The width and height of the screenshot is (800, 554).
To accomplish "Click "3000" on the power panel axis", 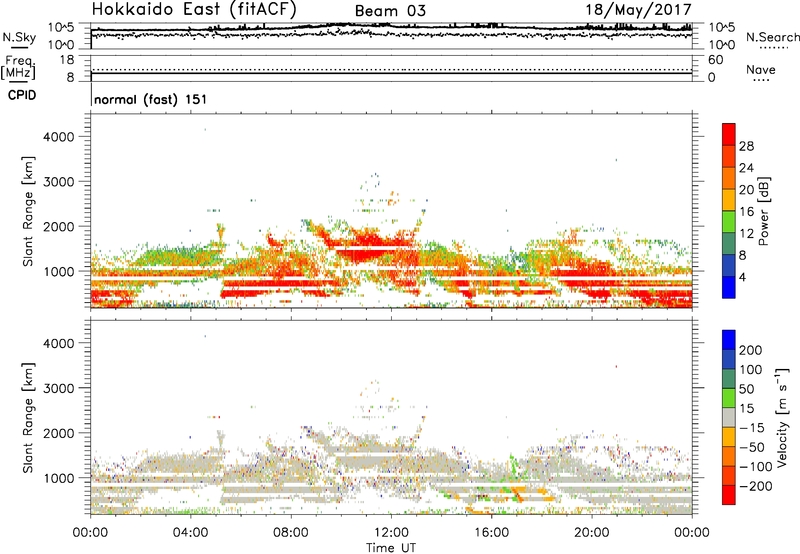I will (59, 182).
